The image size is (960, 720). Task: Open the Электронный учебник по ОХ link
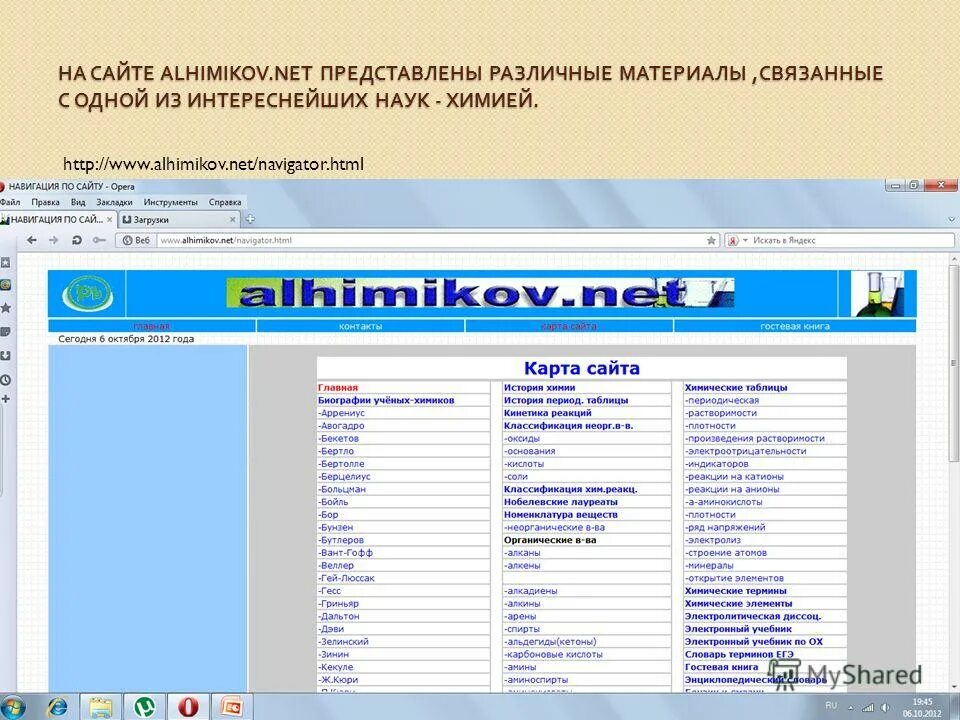754,642
